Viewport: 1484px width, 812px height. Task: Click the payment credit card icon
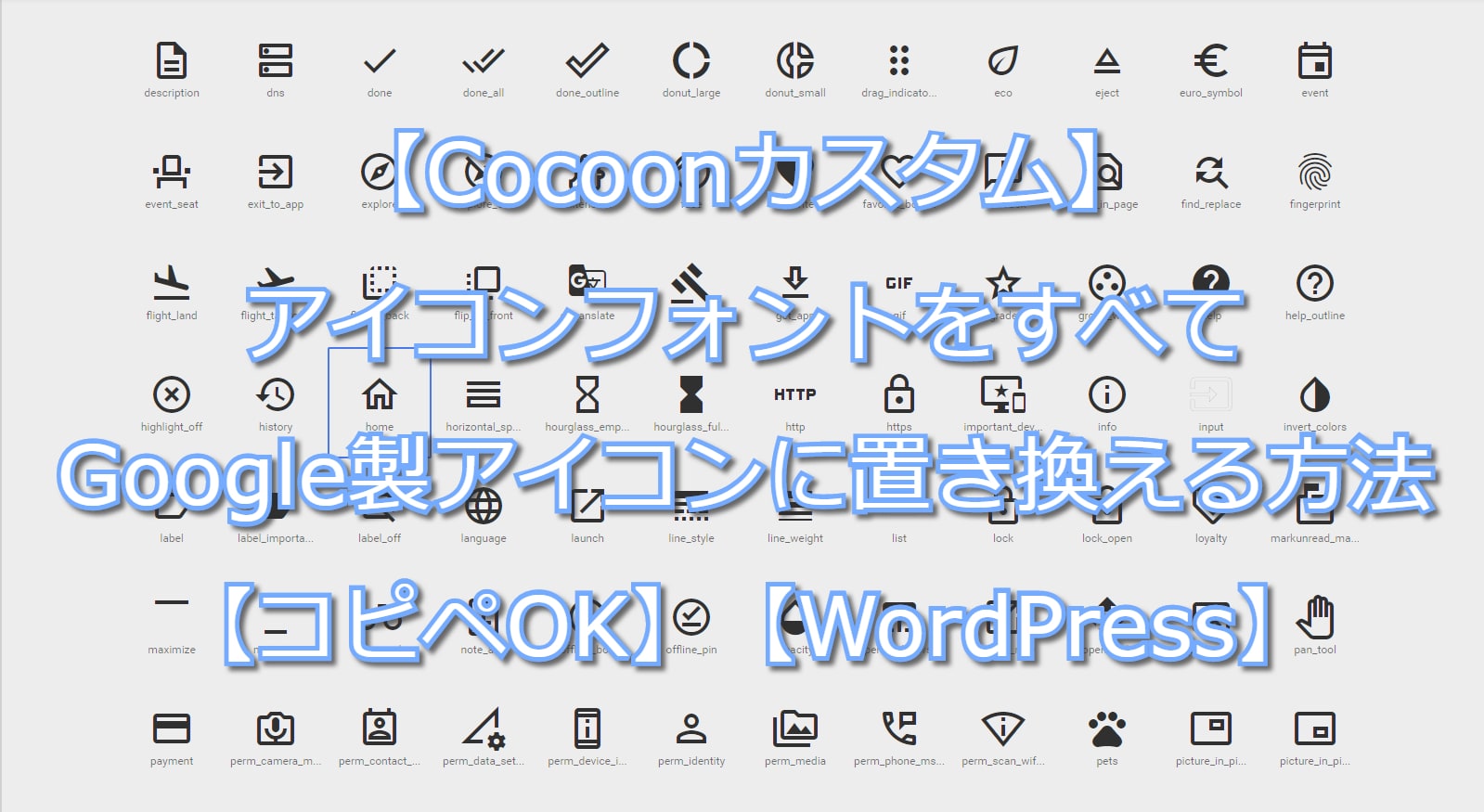[x=172, y=728]
